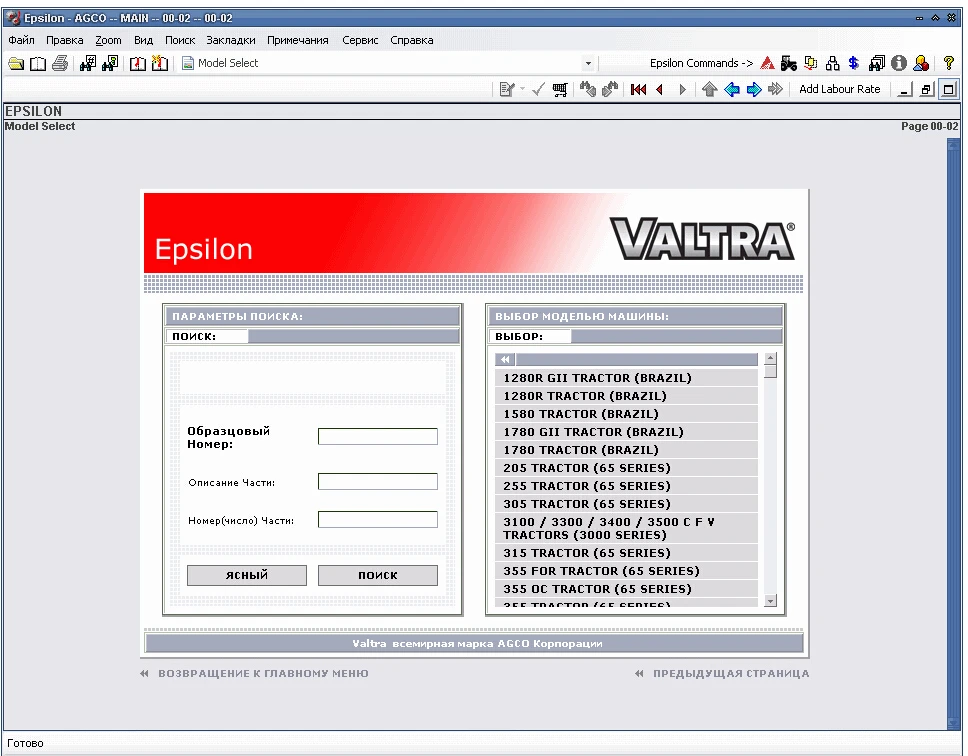Open the Правка menu
This screenshot has width=968, height=756.
[x=64, y=40]
